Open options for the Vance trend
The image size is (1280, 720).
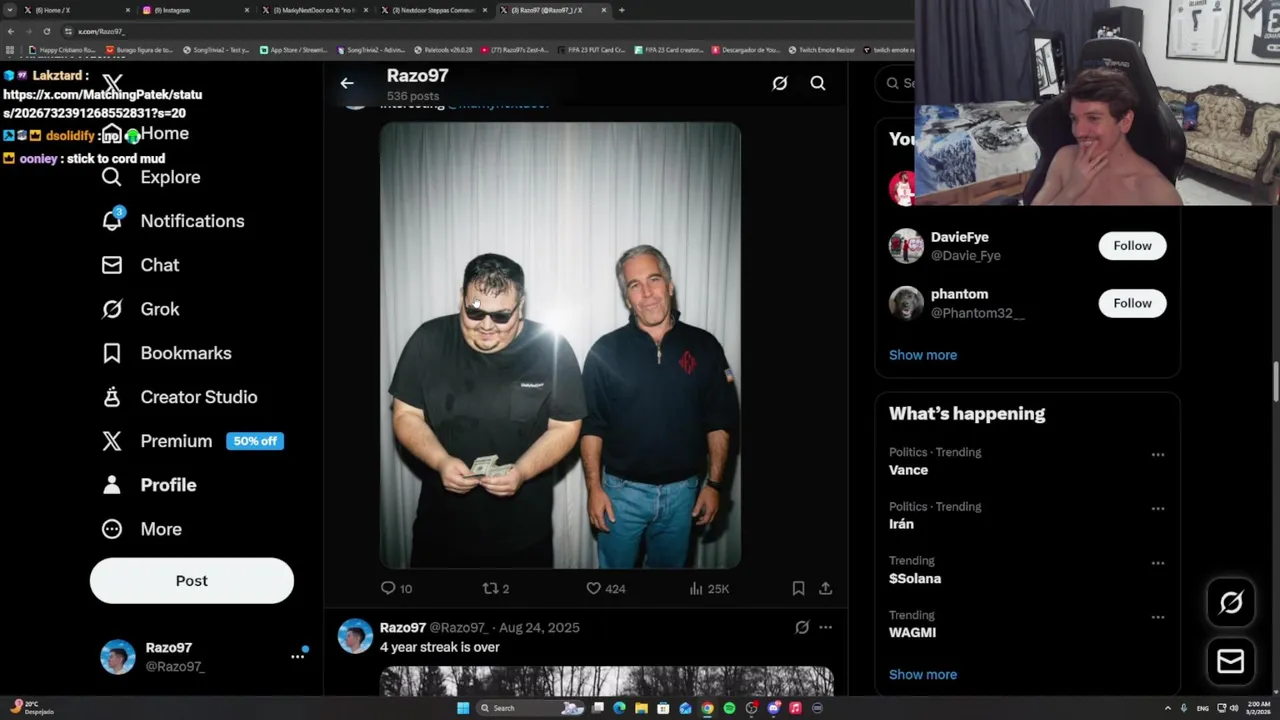[x=1157, y=455]
